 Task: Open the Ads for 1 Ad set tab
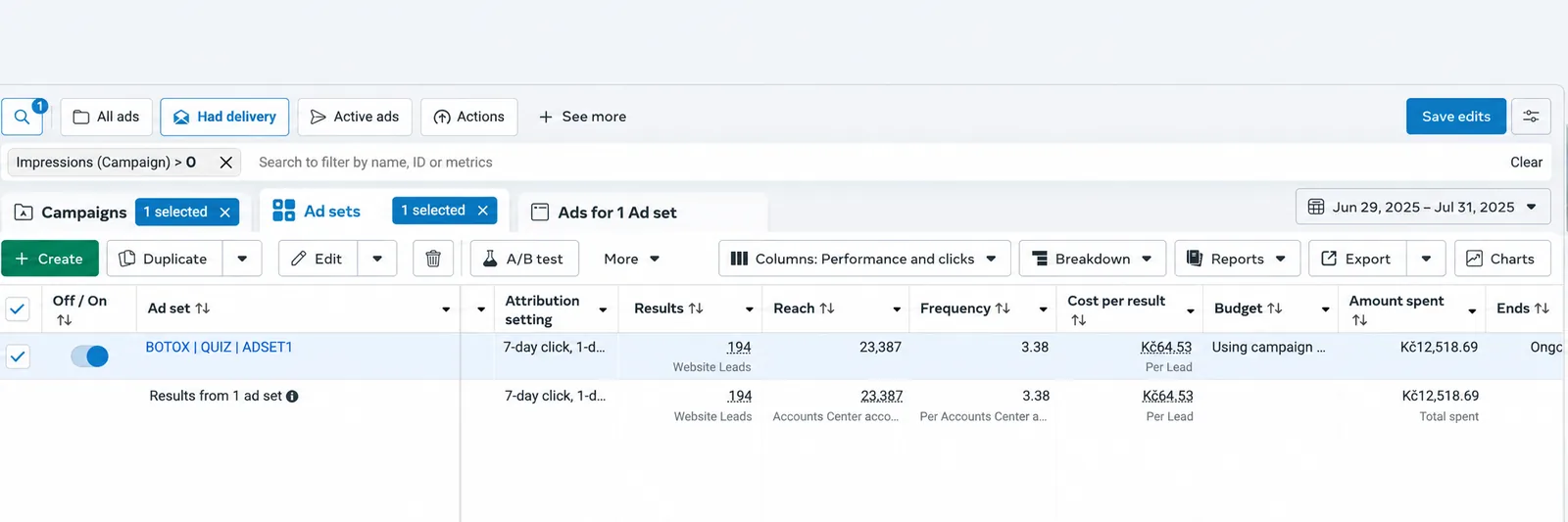tap(604, 213)
